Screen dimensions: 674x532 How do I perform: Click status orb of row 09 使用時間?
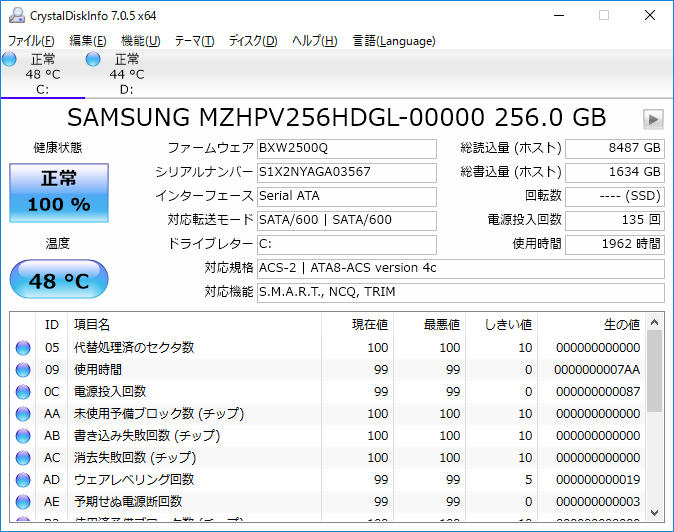pos(23,370)
